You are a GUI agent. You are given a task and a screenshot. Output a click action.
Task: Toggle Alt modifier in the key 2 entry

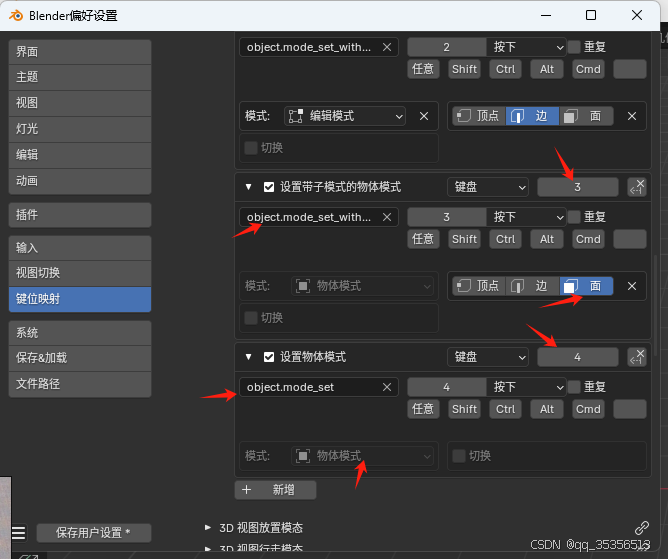(x=547, y=69)
